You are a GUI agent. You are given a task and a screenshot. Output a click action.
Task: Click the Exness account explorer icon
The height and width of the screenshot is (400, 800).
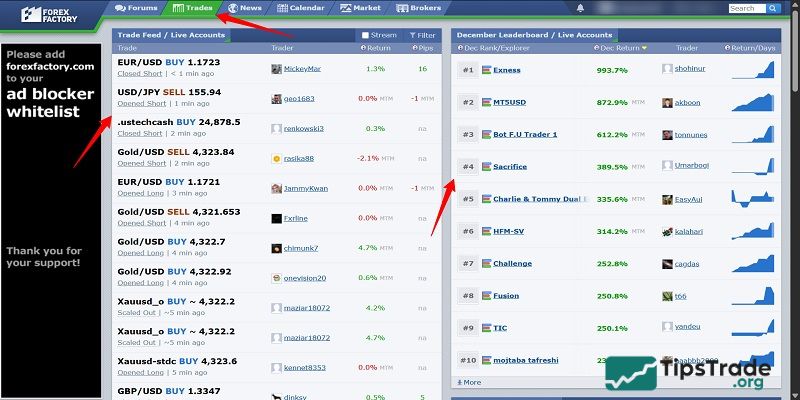coord(486,70)
